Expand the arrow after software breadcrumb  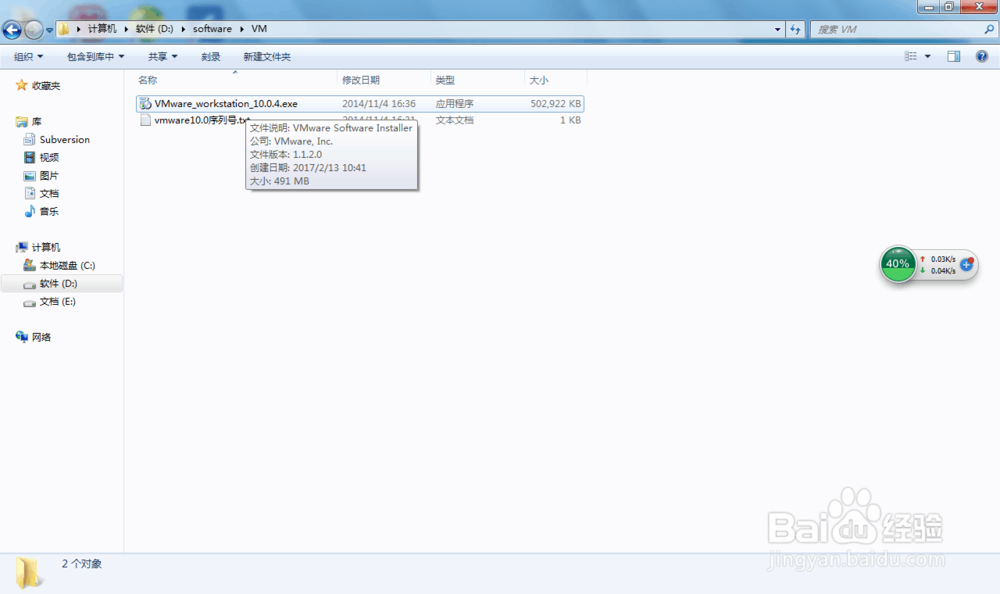tap(242, 29)
